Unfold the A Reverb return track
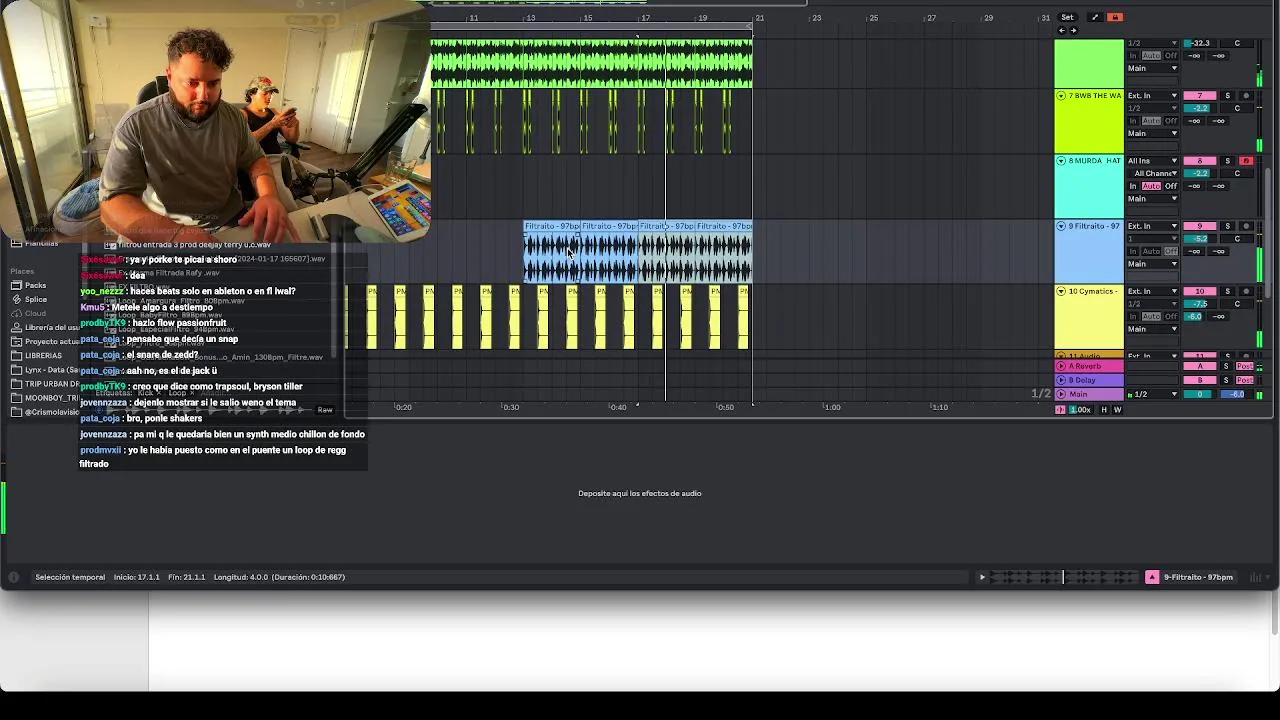This screenshot has height=720, width=1280. [x=1061, y=366]
